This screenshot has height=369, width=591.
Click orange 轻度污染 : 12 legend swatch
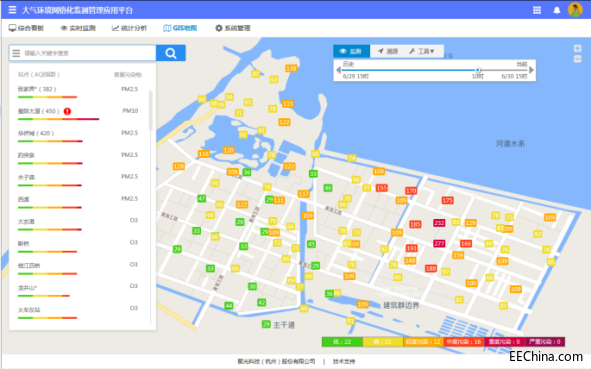coord(423,341)
